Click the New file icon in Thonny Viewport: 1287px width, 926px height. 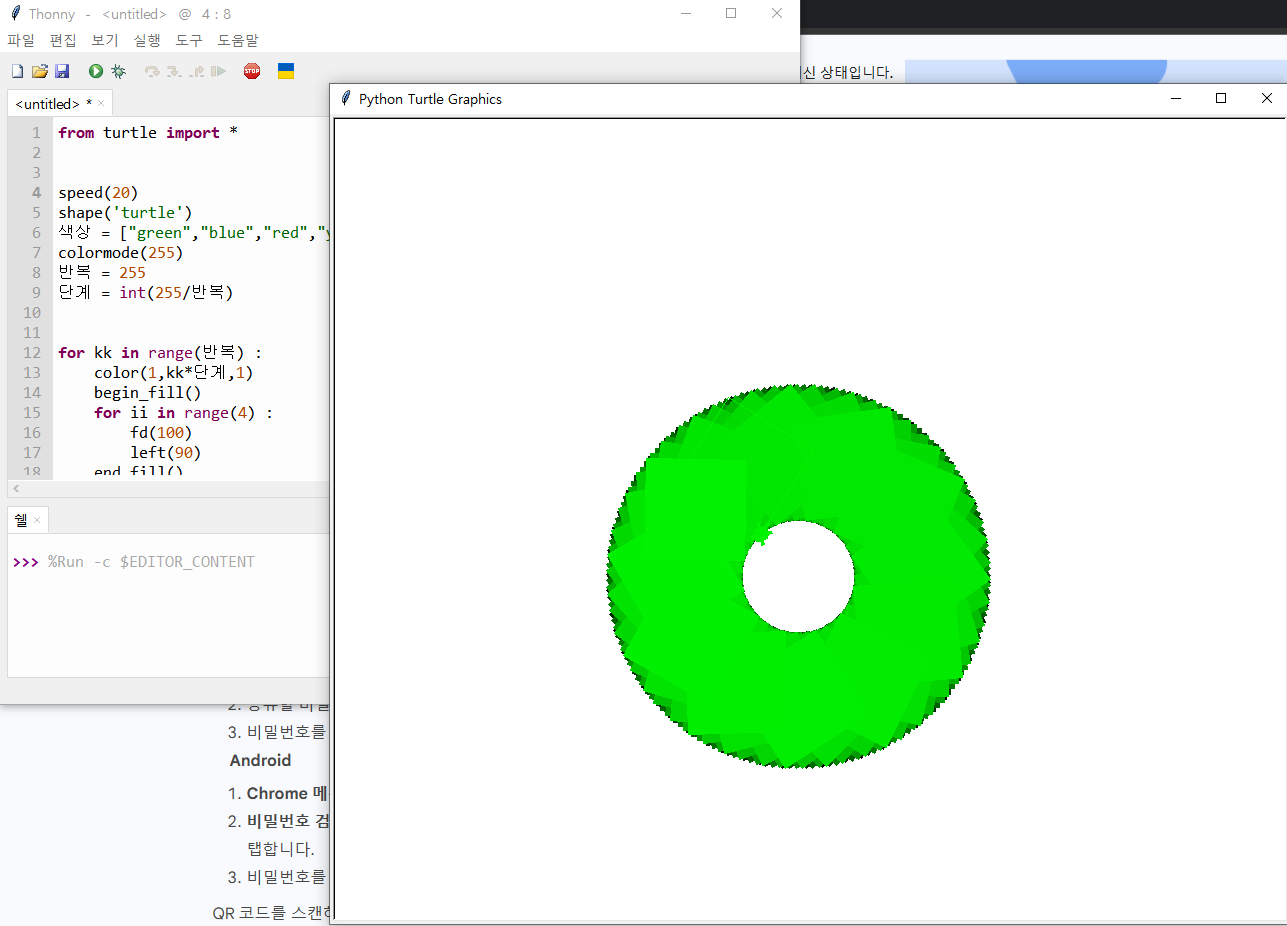pos(17,71)
